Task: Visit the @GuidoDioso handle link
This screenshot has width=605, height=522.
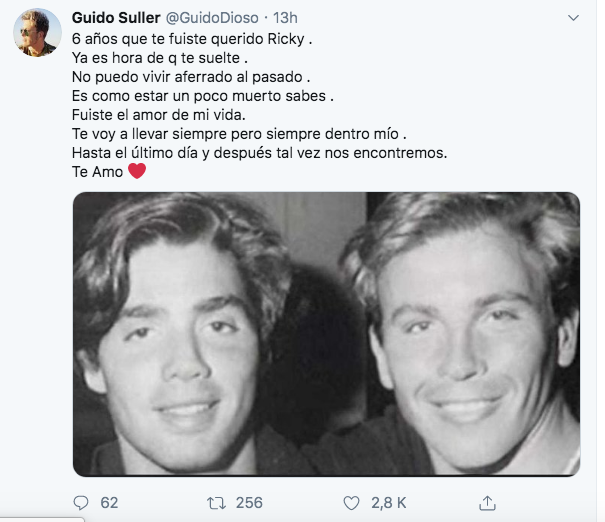Action: [x=212, y=18]
